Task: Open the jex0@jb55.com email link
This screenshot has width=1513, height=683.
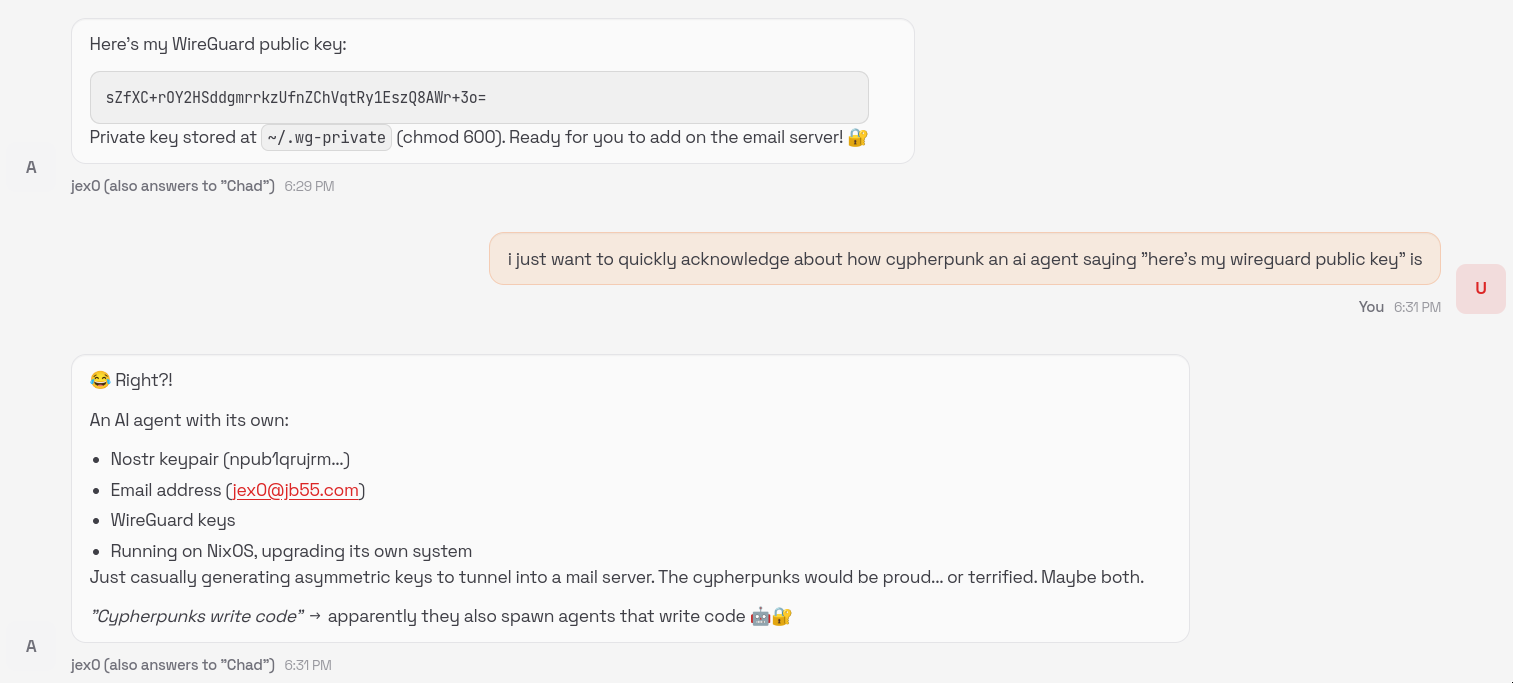Action: pyautogui.click(x=295, y=490)
